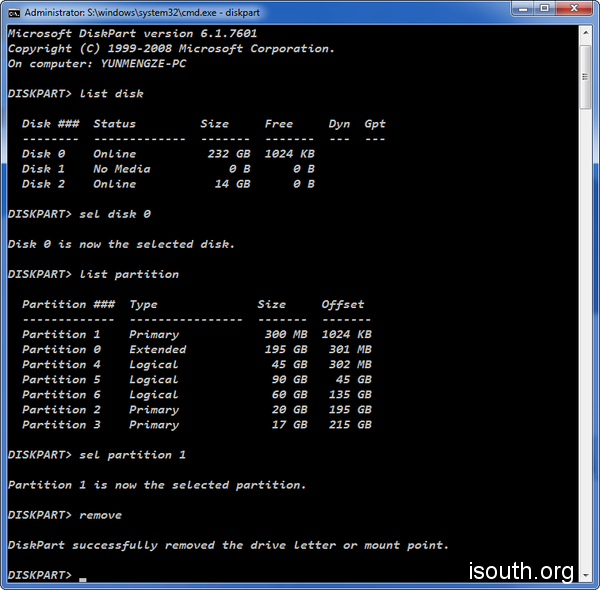Image resolution: width=600 pixels, height=590 pixels.
Task: Click 'Partition 1 is now the selected partition.'
Action: pyautogui.click(x=157, y=485)
